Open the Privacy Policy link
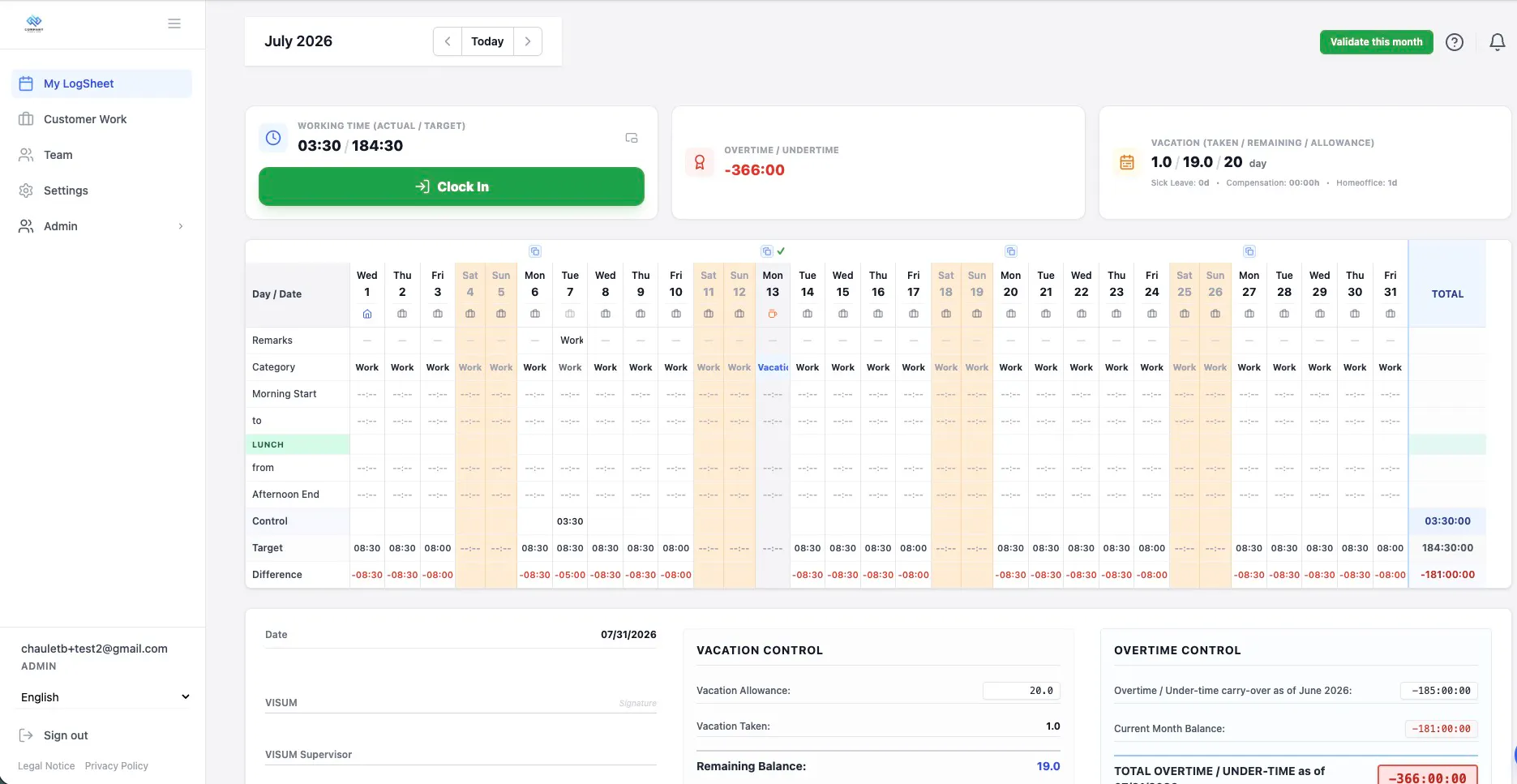1517x784 pixels. coord(117,766)
